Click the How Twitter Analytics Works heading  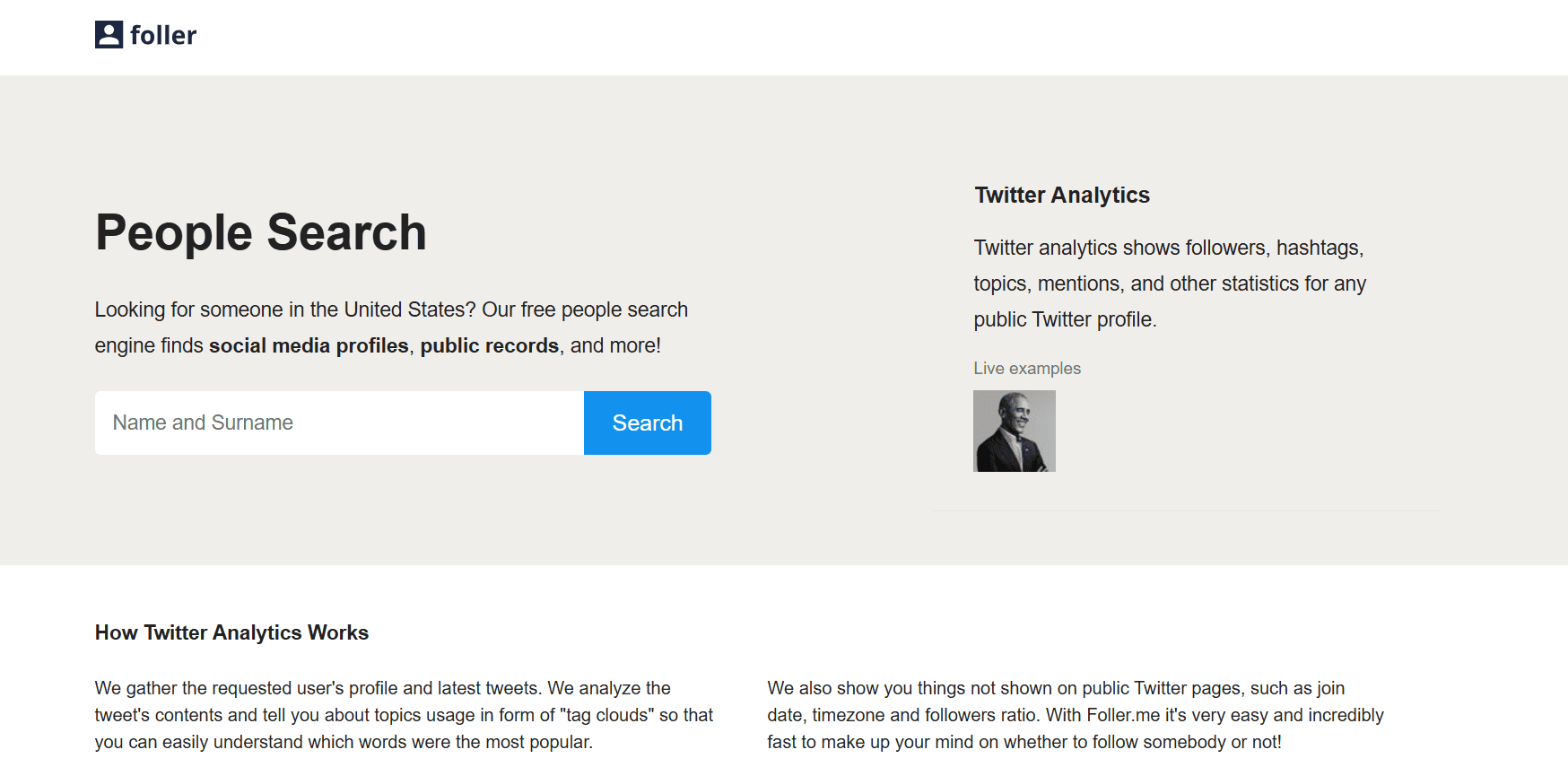pos(231,632)
